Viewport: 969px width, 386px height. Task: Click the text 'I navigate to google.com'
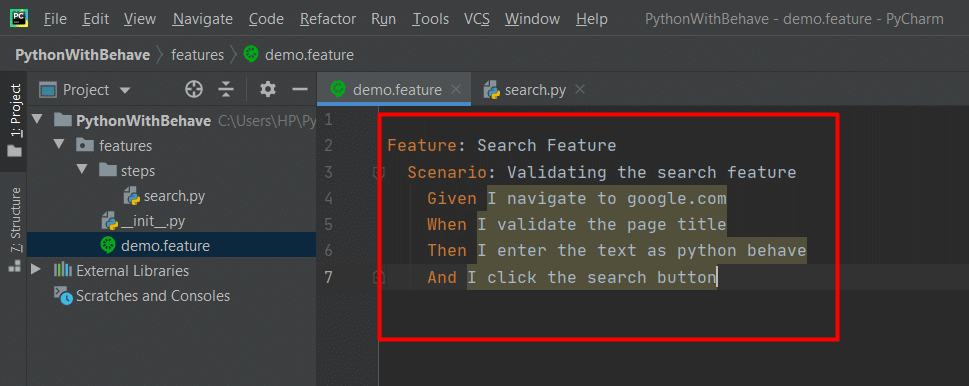coord(607,198)
